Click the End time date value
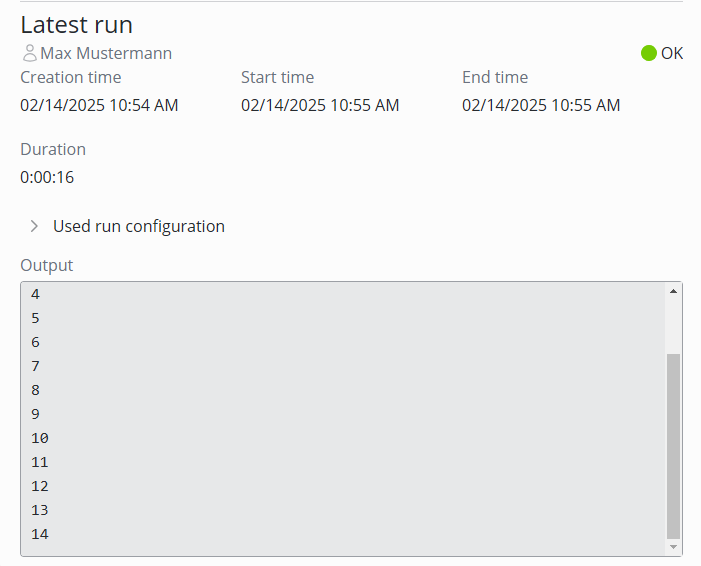 click(541, 105)
